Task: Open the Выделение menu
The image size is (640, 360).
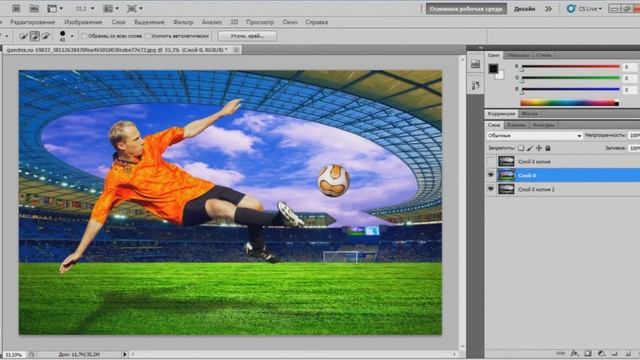Action: tap(149, 22)
